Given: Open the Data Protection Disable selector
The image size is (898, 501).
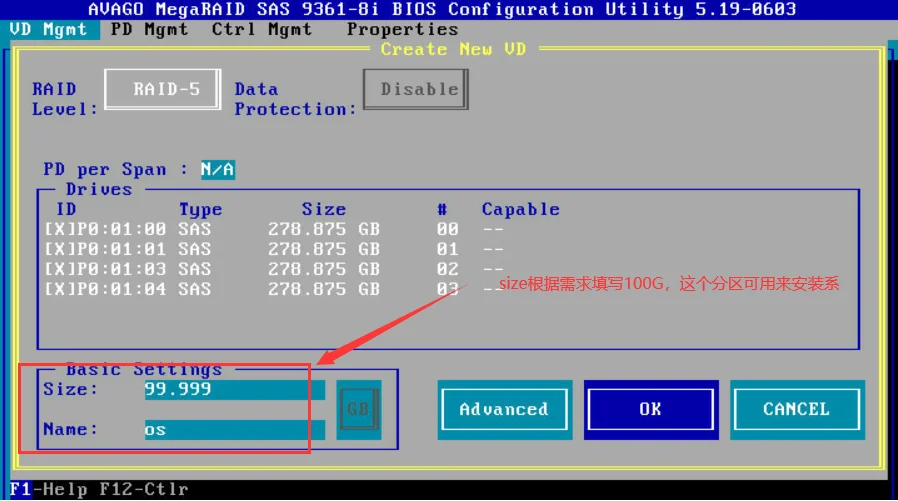Looking at the screenshot, I should pyautogui.click(x=416, y=89).
